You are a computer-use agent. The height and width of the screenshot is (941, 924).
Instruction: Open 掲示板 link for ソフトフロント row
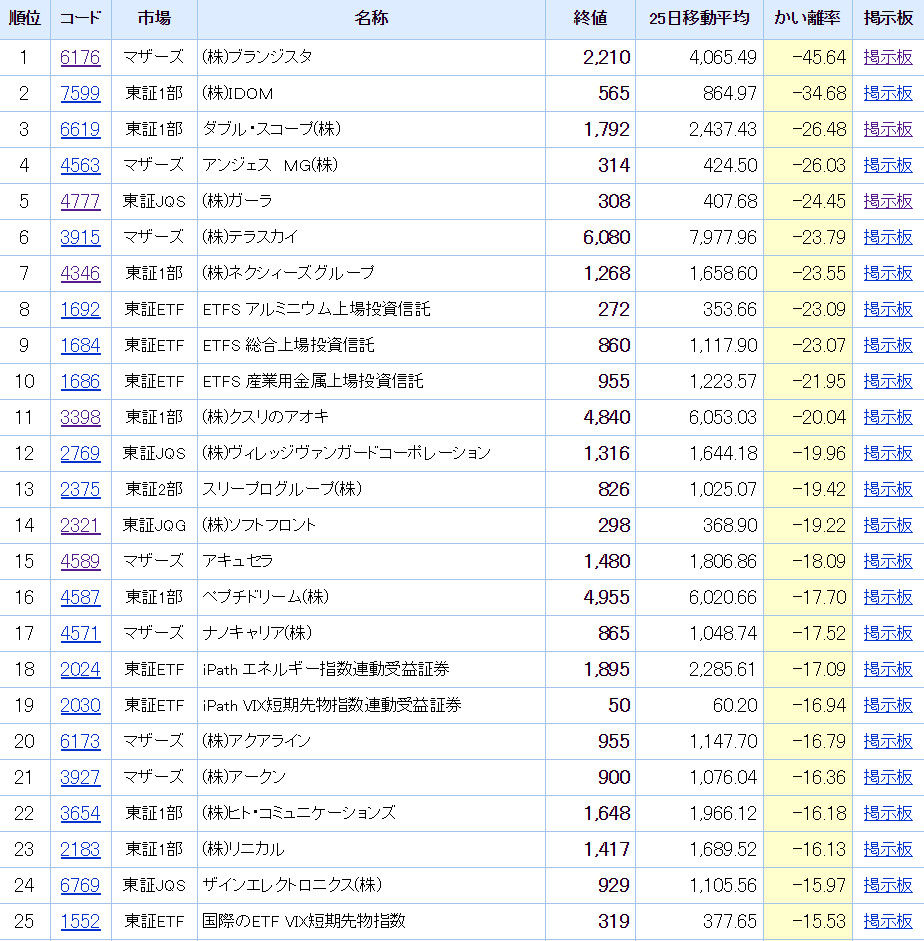[x=888, y=526]
